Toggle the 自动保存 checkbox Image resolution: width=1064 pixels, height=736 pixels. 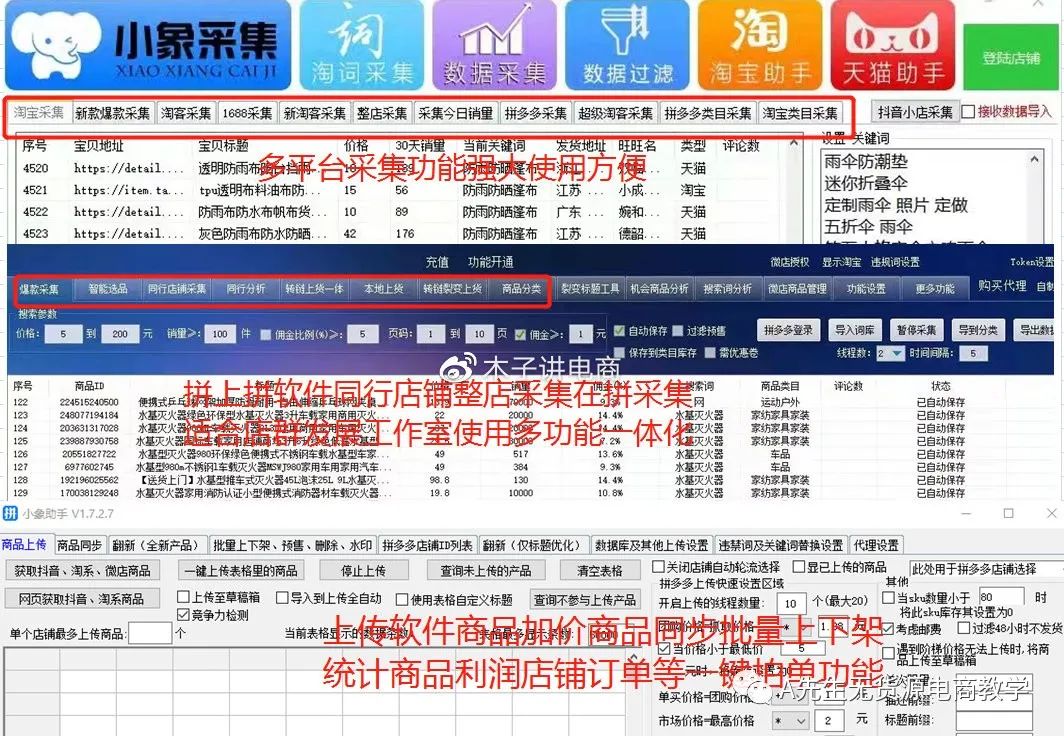click(620, 331)
